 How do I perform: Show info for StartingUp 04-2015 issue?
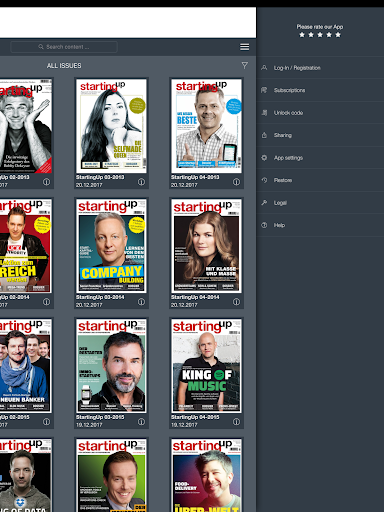coord(236,422)
